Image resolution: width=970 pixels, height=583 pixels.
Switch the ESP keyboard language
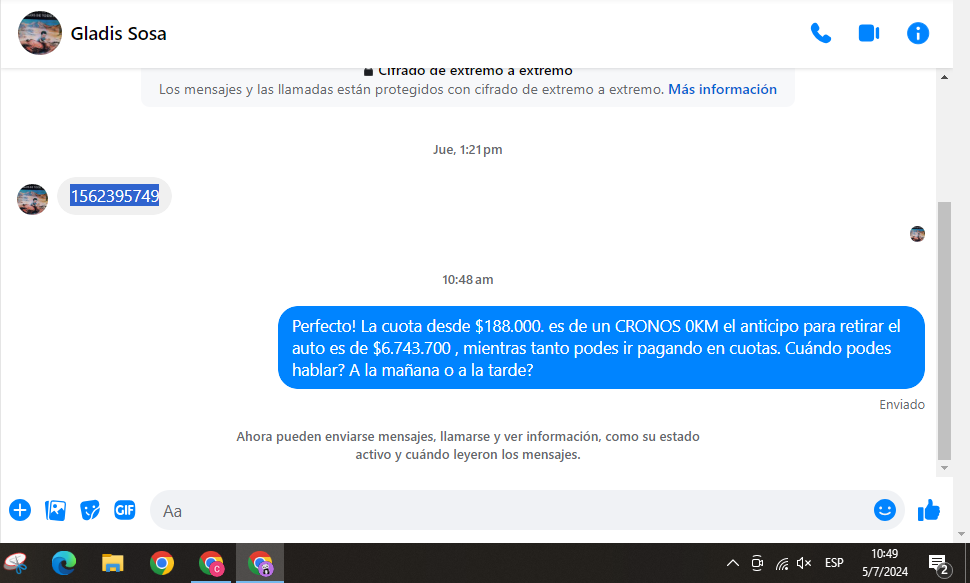point(833,563)
